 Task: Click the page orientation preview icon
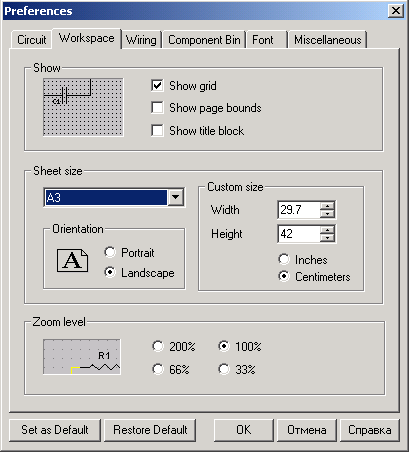pos(72,260)
